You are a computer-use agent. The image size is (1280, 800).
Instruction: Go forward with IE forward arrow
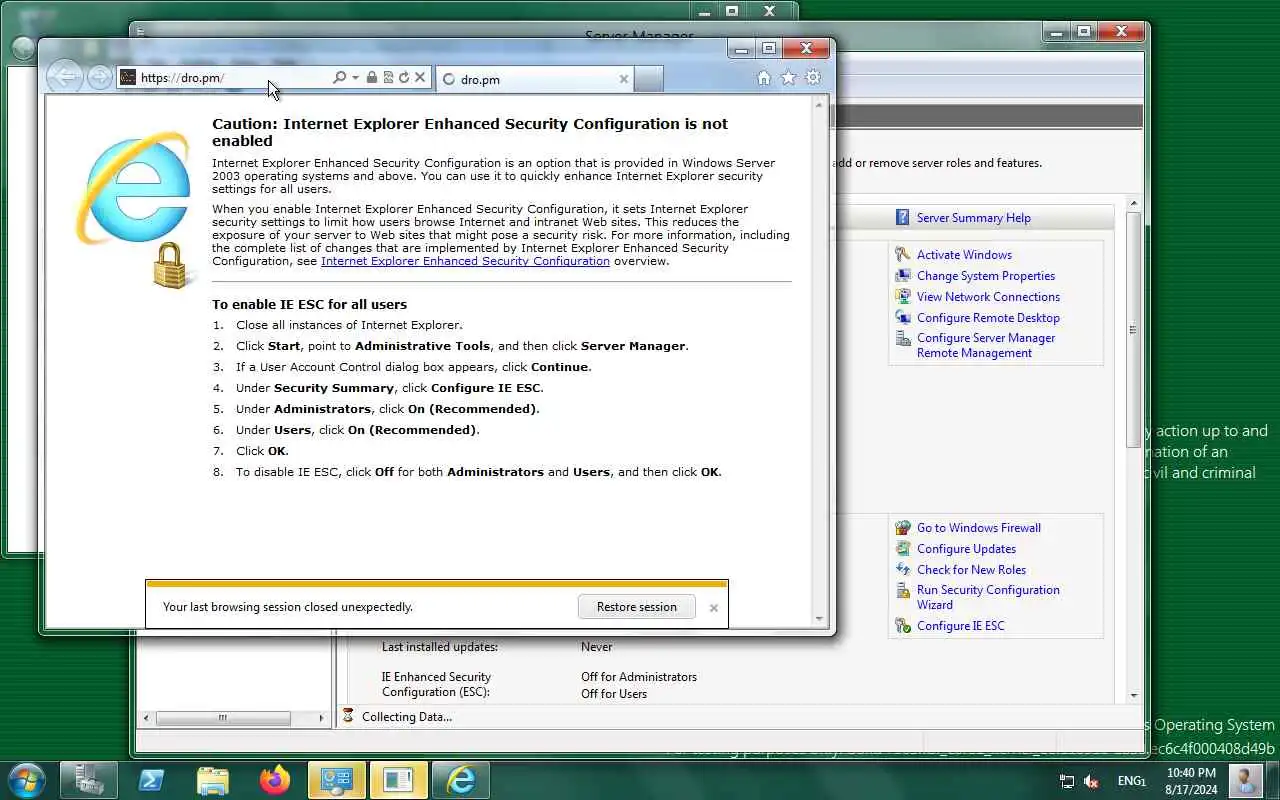99,77
